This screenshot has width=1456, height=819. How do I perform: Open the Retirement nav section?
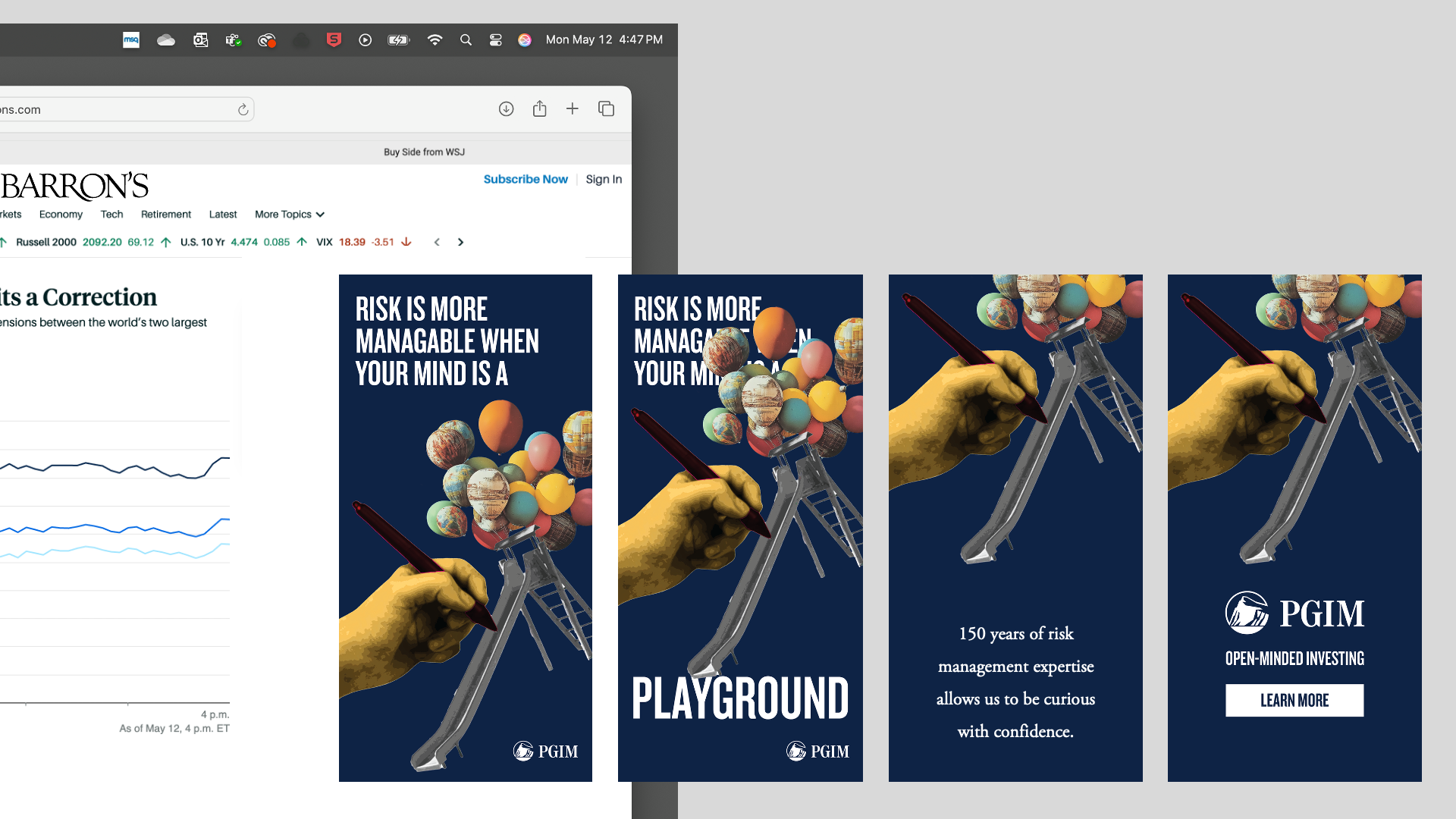point(166,215)
